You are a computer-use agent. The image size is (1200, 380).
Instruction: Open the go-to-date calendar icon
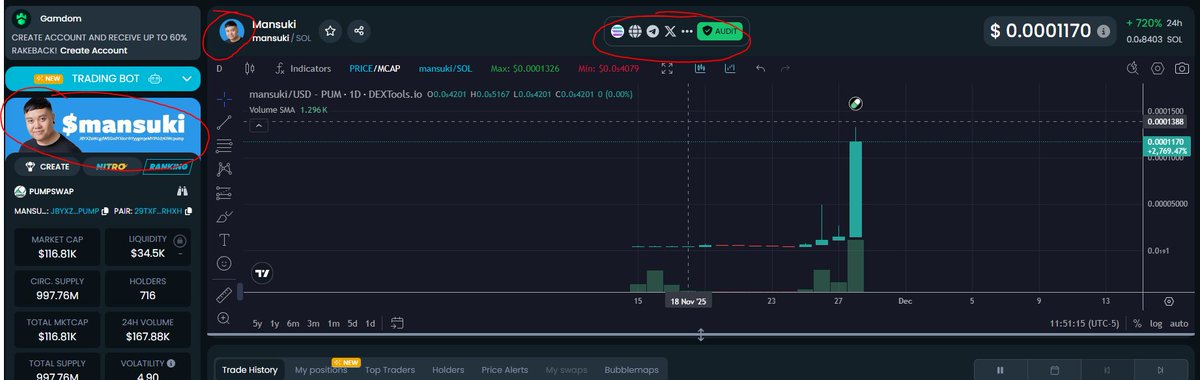(397, 323)
